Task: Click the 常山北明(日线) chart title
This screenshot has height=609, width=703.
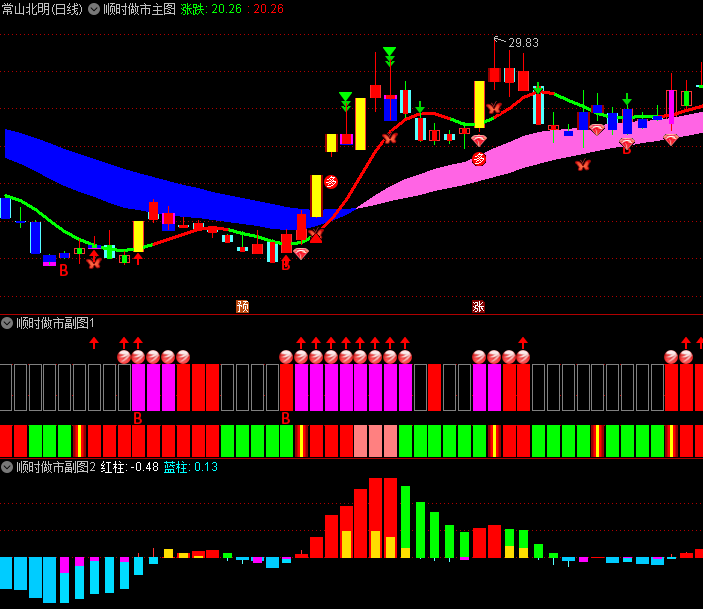Action: click(42, 9)
